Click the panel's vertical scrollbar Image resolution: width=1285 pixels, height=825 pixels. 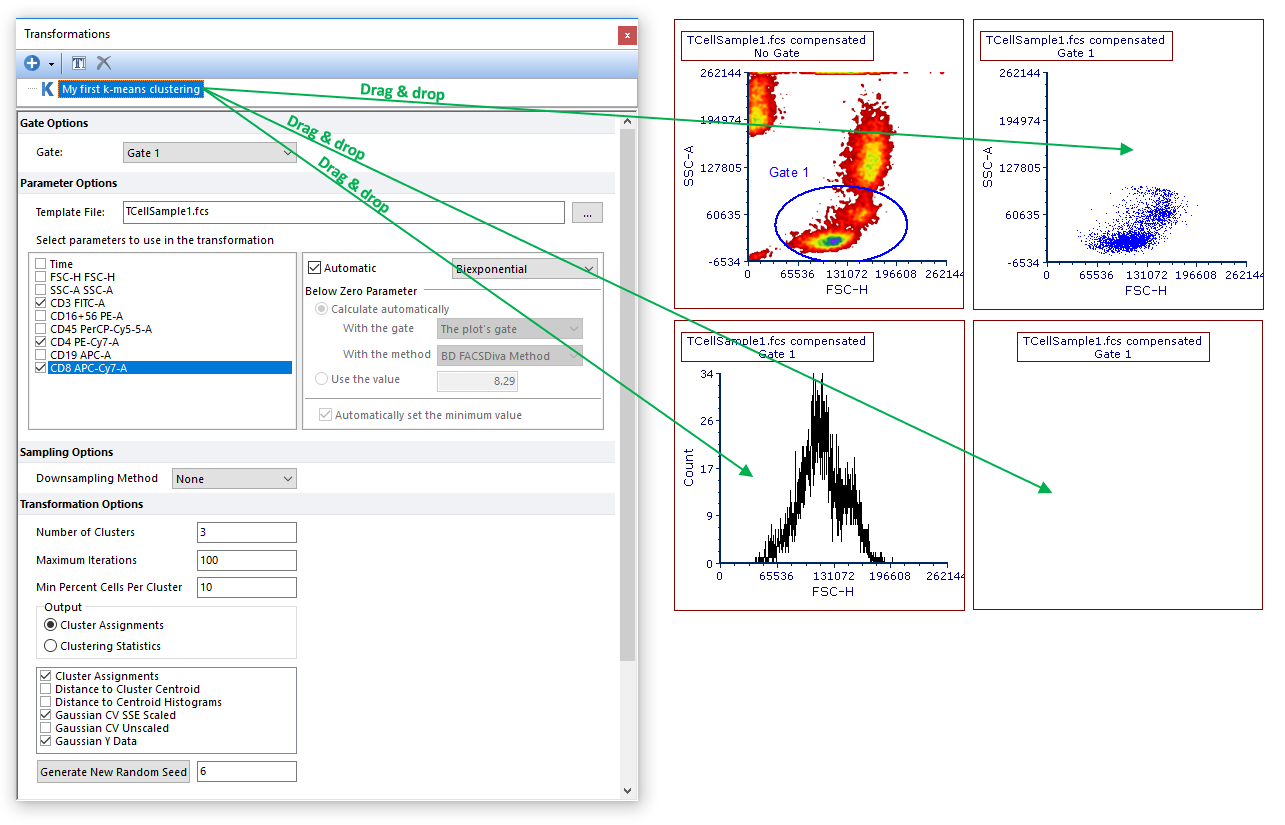click(x=627, y=400)
